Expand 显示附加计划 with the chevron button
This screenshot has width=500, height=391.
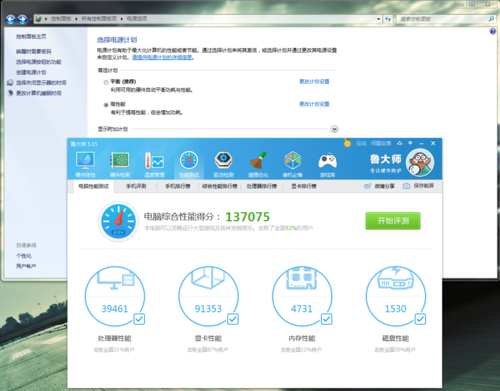pyautogui.click(x=334, y=129)
